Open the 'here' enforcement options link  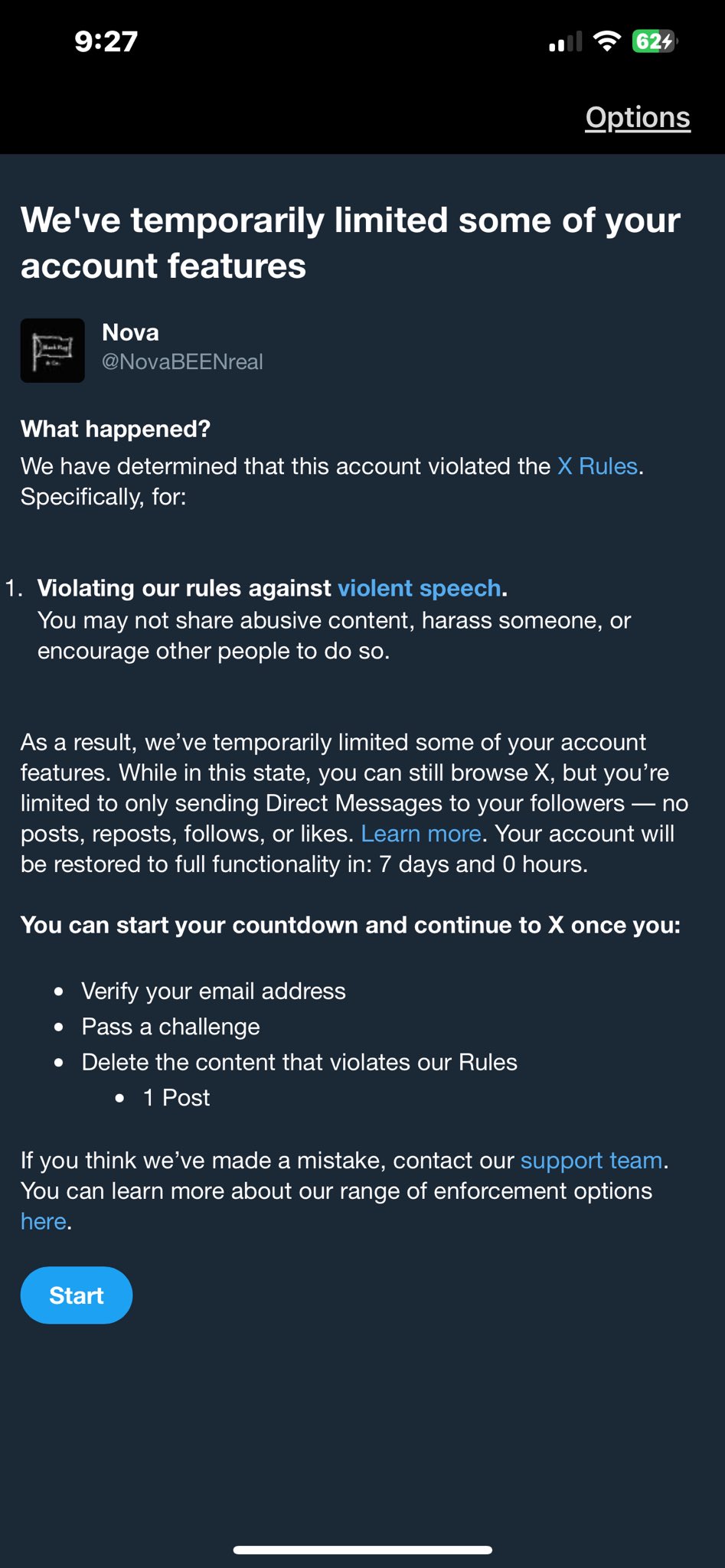tap(44, 1222)
